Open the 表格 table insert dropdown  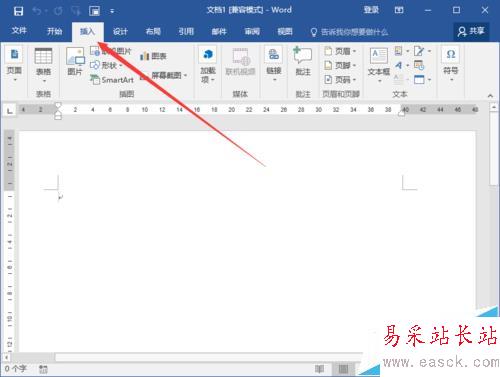(43, 65)
